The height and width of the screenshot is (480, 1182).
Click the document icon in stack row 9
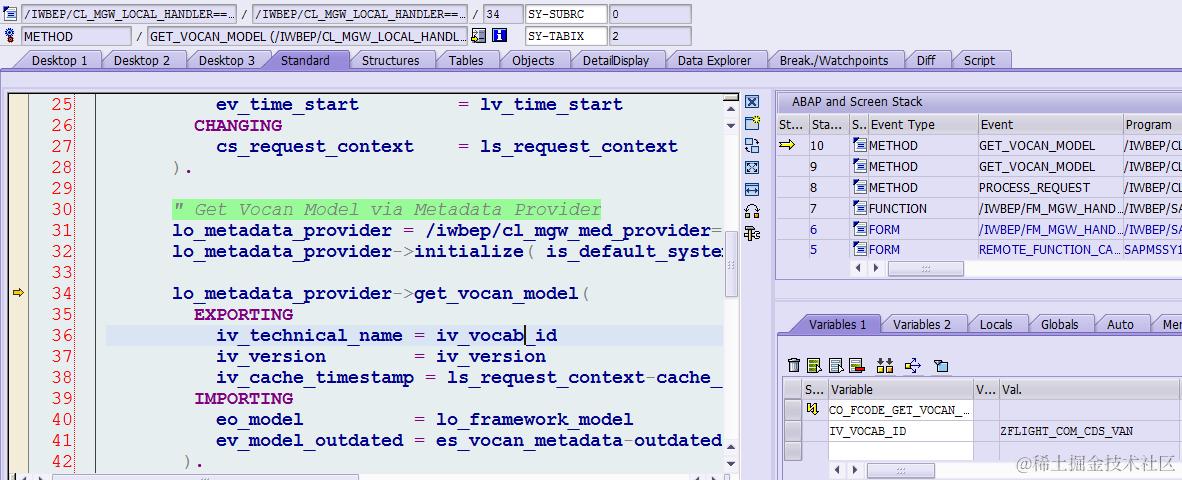click(x=859, y=167)
